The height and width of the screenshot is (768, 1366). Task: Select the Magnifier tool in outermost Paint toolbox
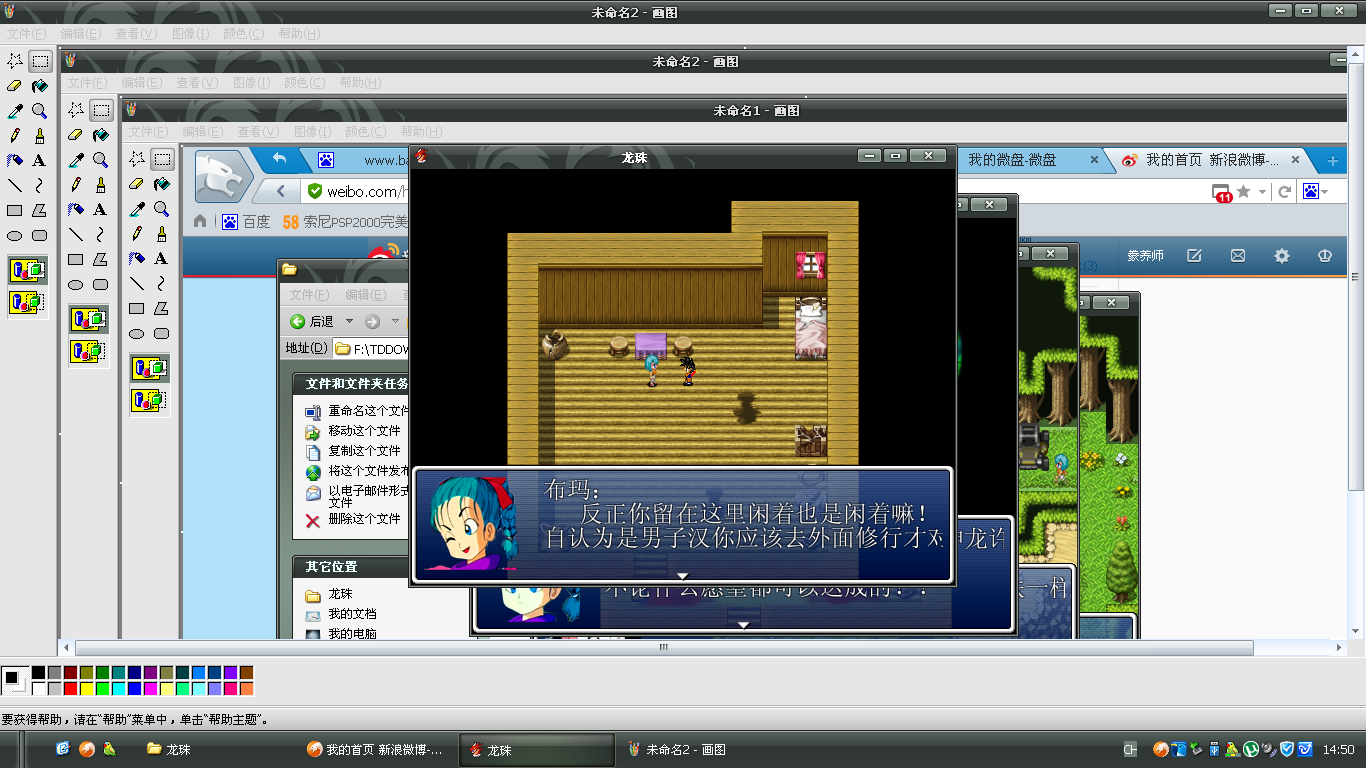click(x=39, y=111)
